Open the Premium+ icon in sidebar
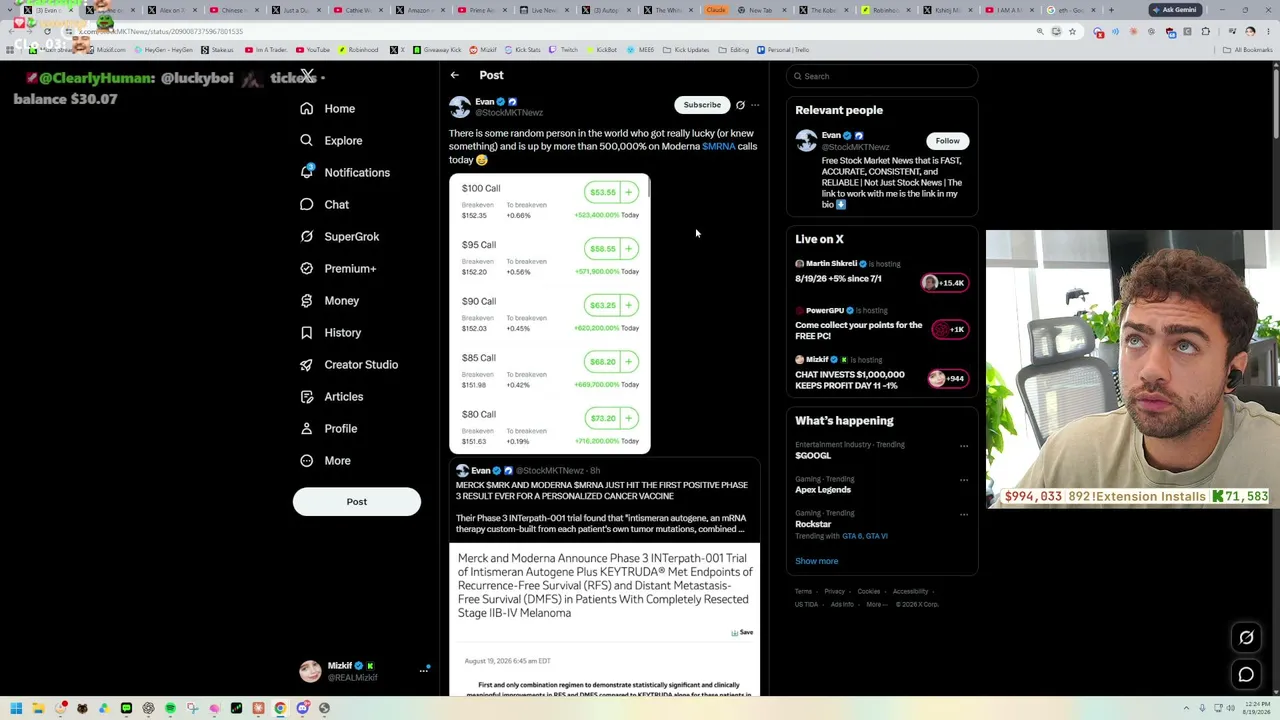1280x720 pixels. tap(307, 269)
